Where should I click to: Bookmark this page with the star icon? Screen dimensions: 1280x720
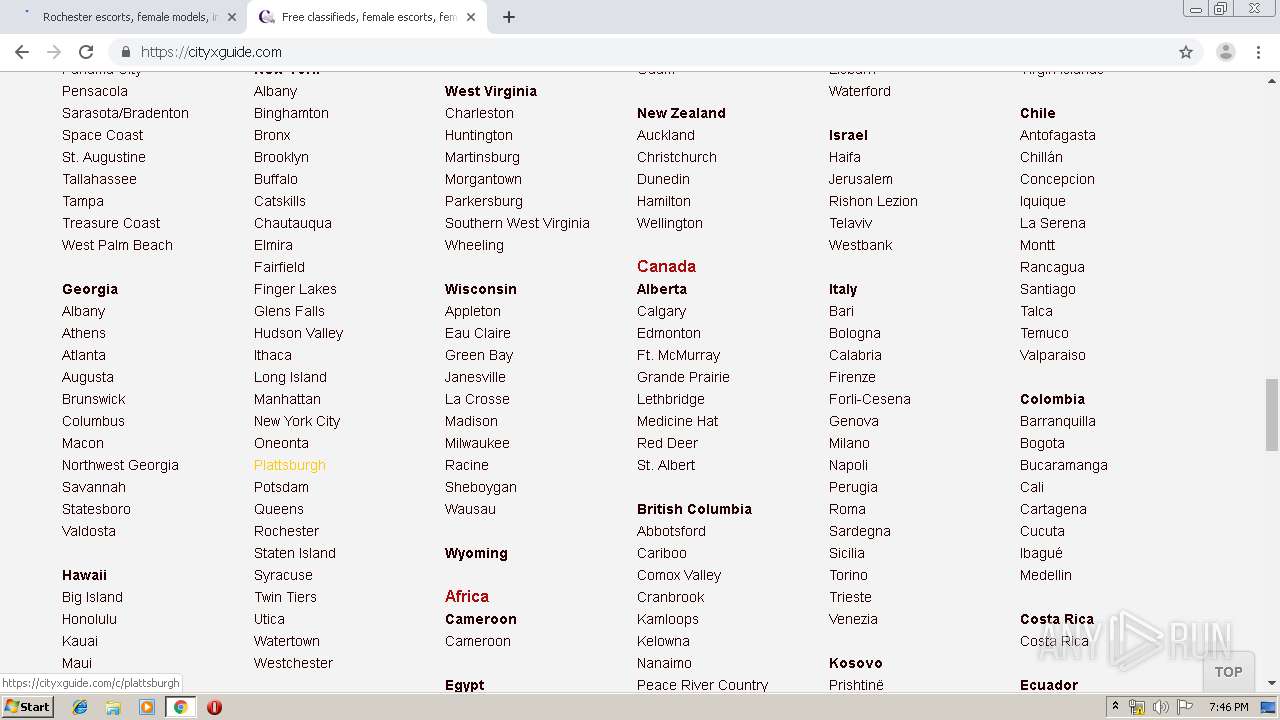[1186, 52]
